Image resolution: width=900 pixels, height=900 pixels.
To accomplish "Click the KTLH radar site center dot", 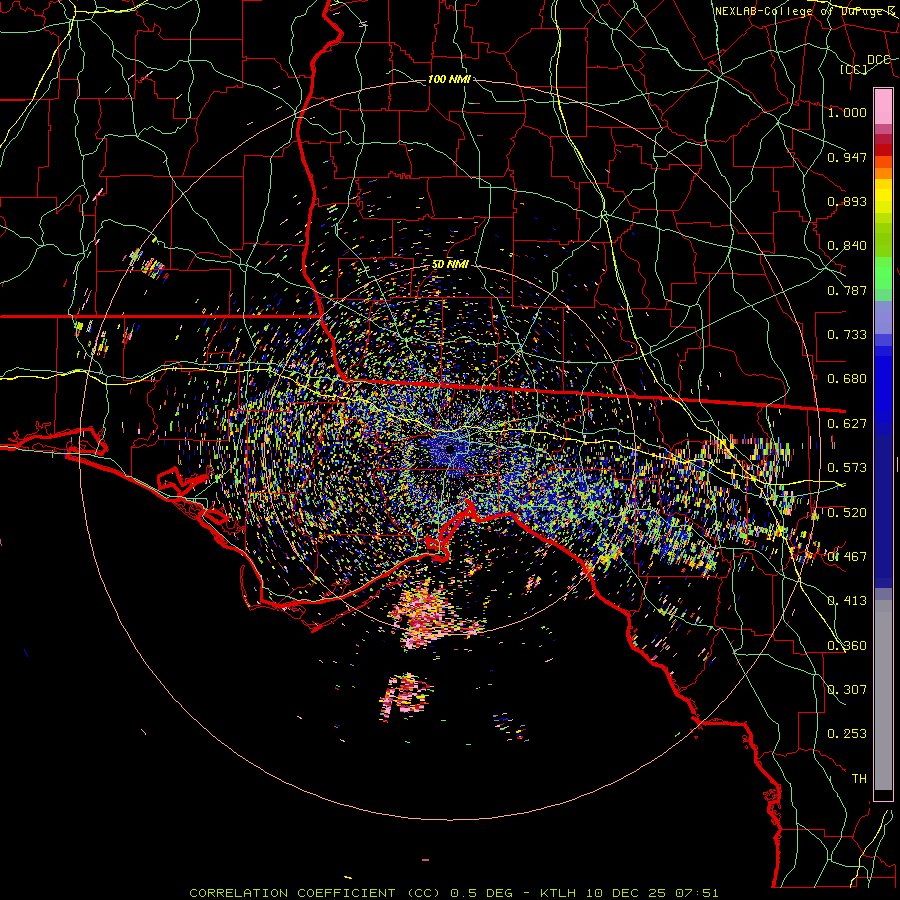I will click(x=450, y=449).
